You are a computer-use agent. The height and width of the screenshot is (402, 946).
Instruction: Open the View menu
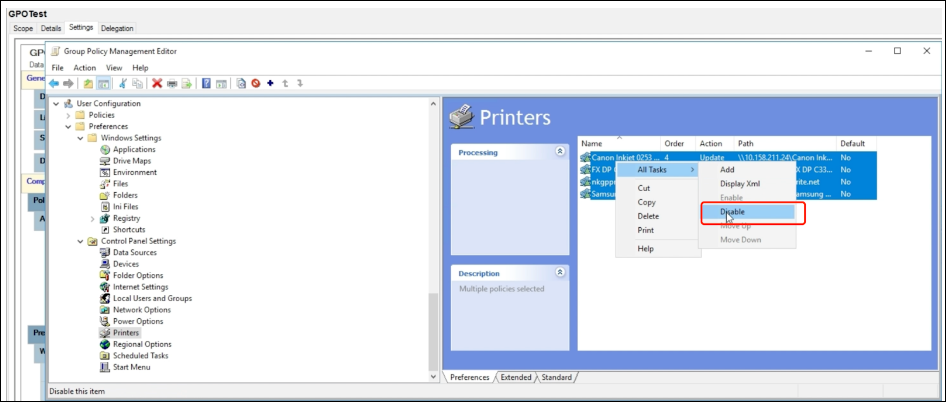(114, 68)
